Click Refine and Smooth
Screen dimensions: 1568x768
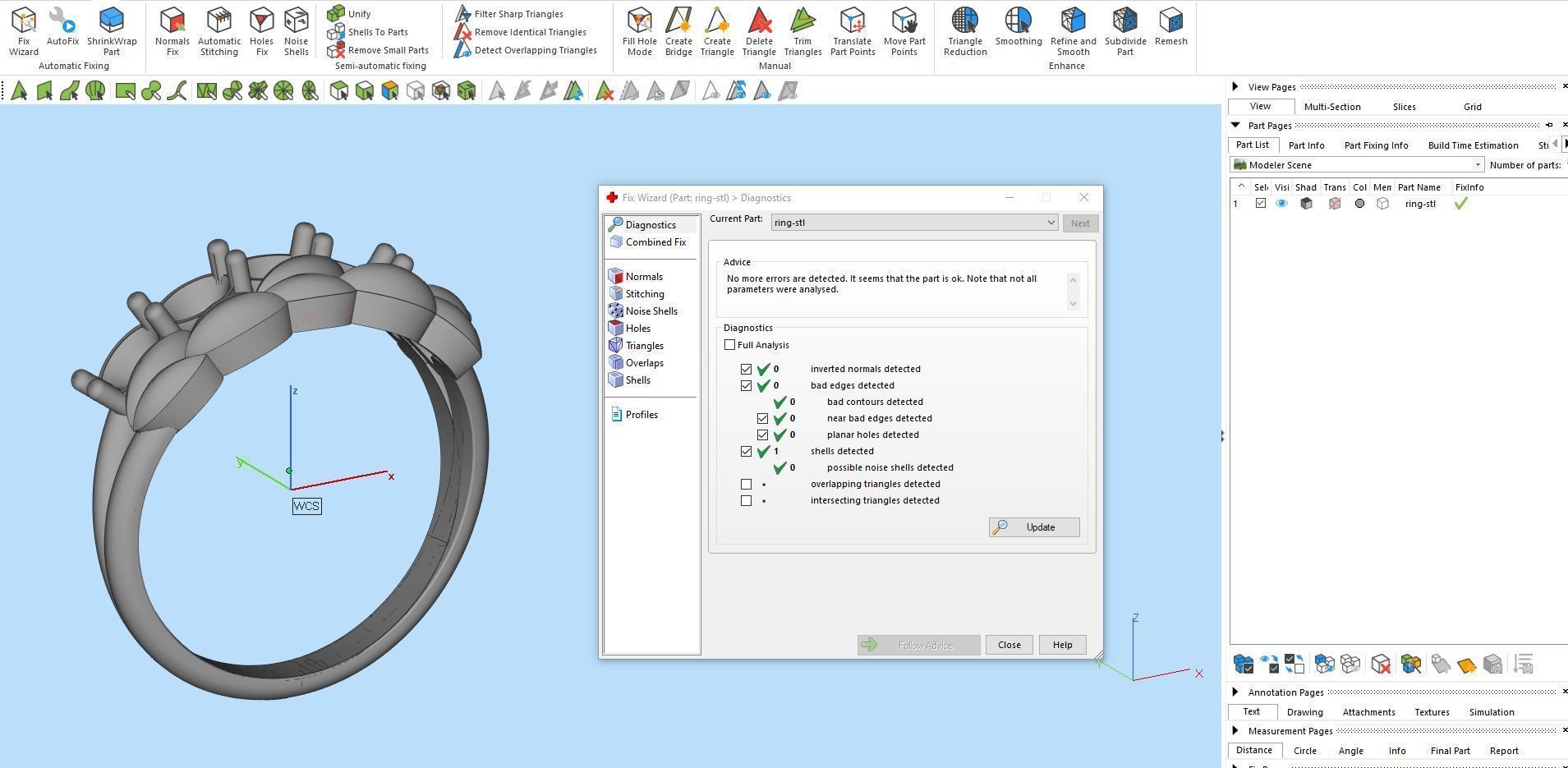coord(1073,32)
